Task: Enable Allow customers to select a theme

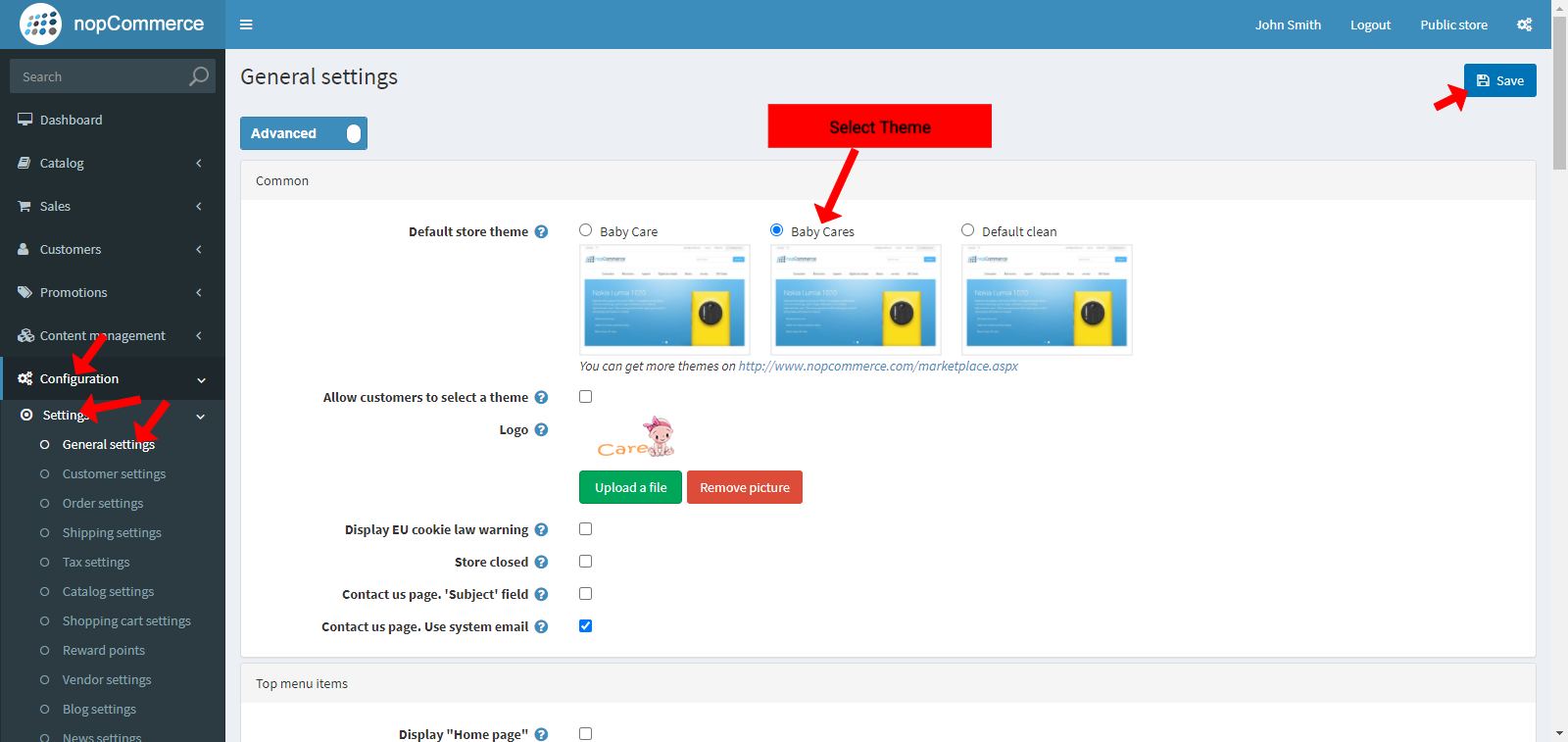Action: [x=586, y=397]
